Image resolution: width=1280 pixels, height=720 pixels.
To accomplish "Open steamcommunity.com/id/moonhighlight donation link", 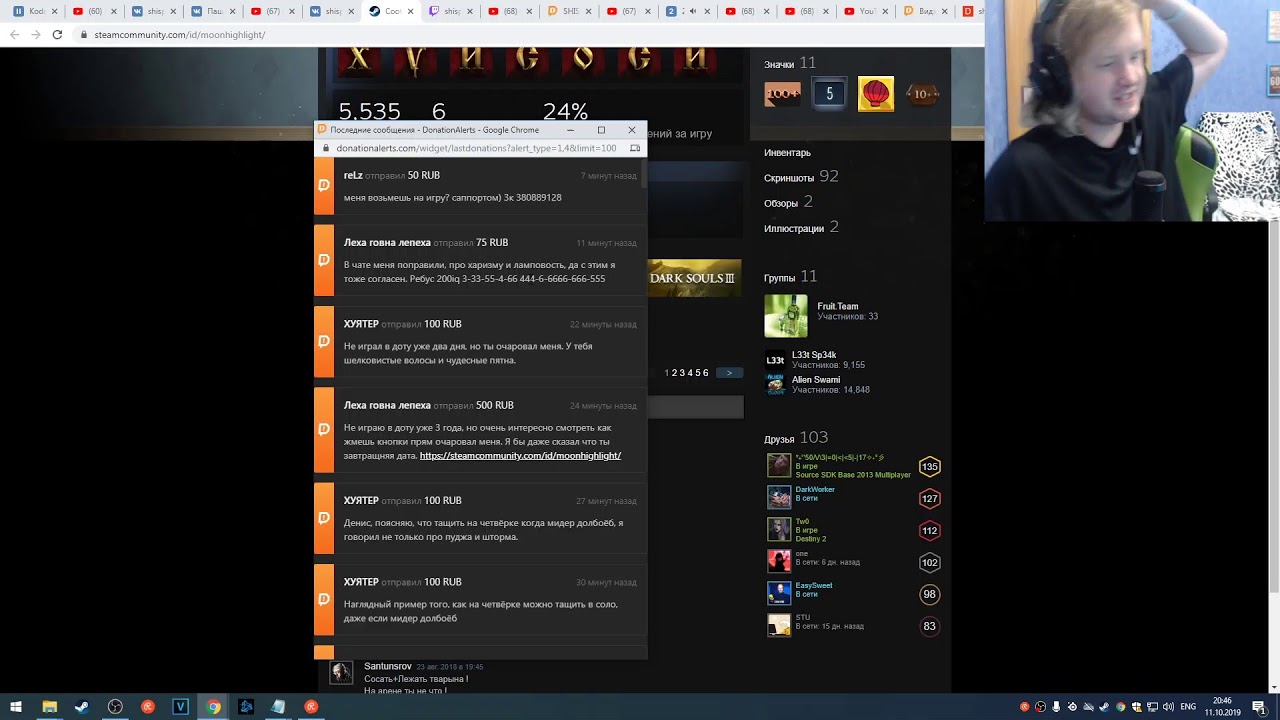I will tap(520, 456).
